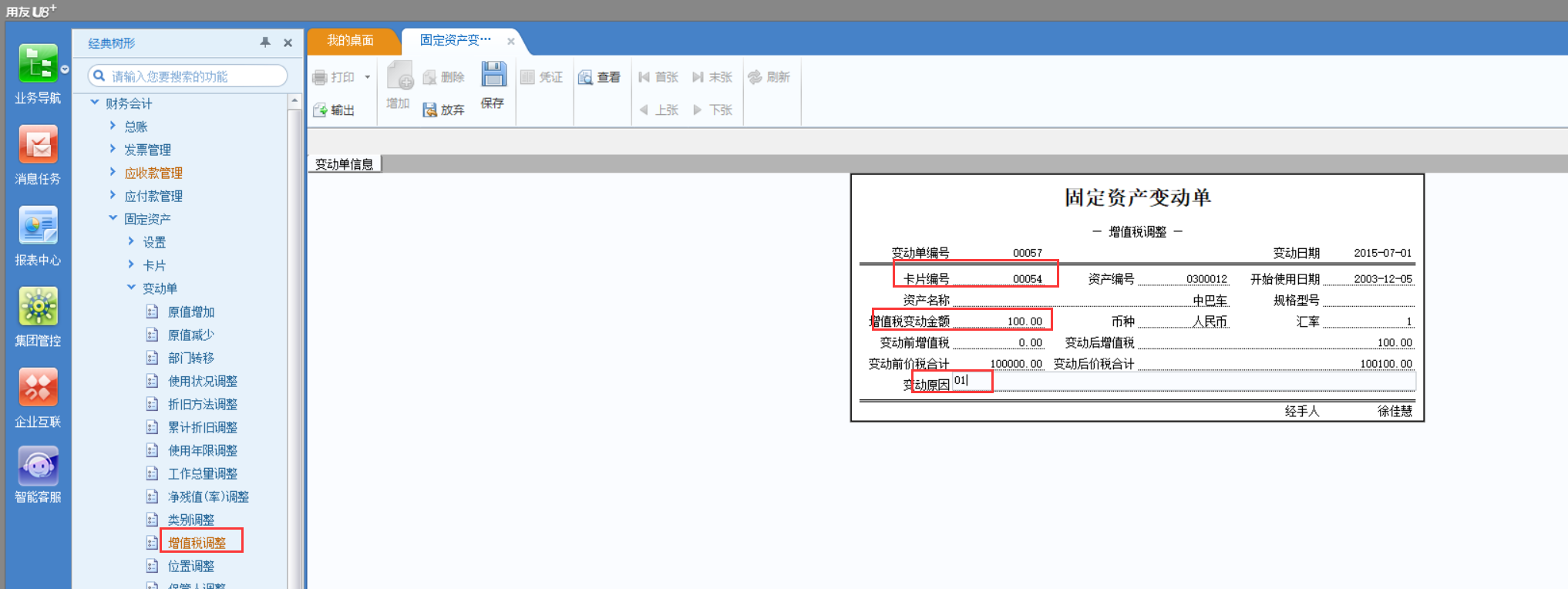This screenshot has height=589, width=1568.
Task: Open the 打印 dropdown arrow
Action: [367, 77]
